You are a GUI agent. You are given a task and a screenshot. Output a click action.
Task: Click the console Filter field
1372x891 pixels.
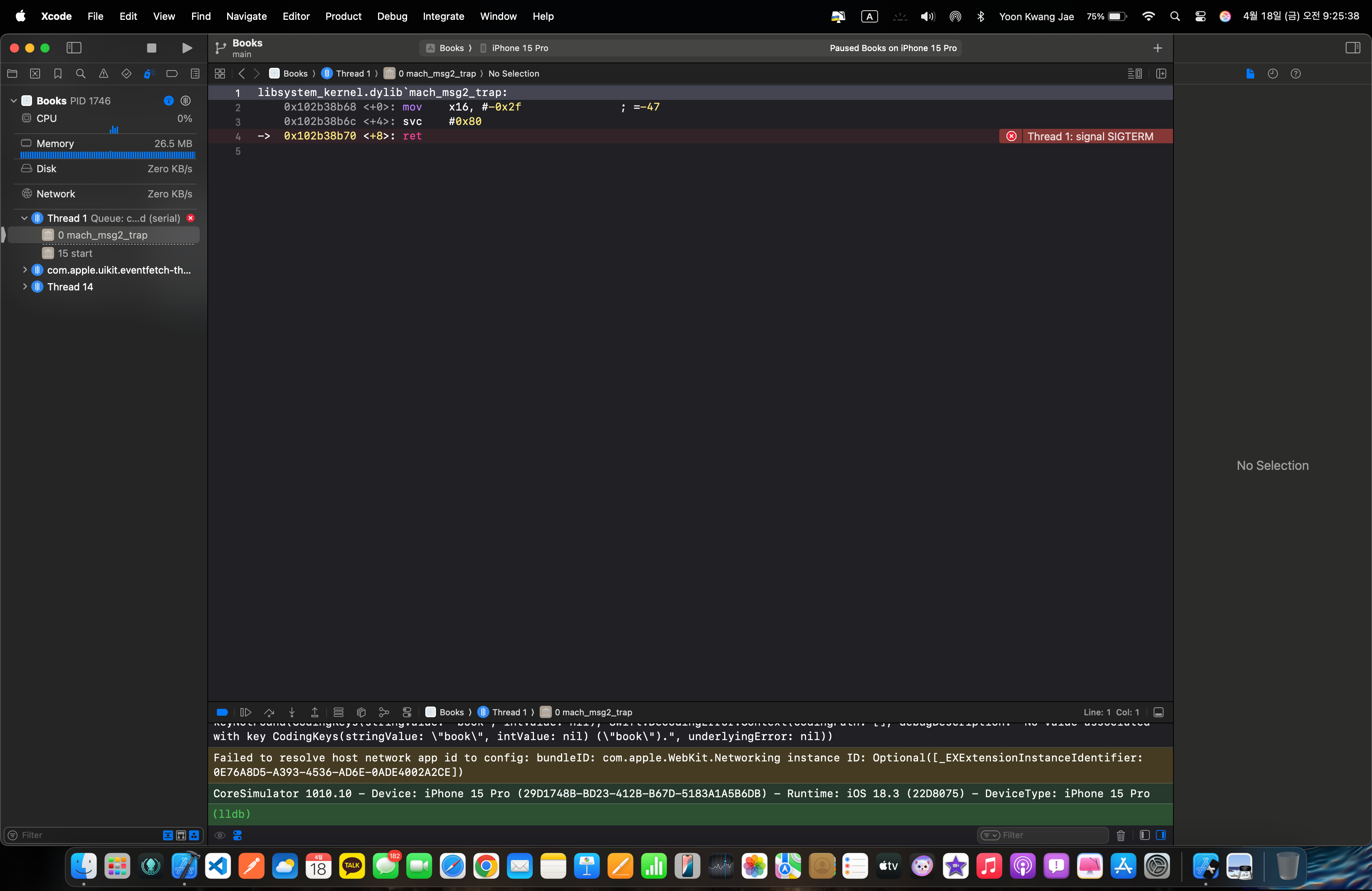coord(1043,835)
